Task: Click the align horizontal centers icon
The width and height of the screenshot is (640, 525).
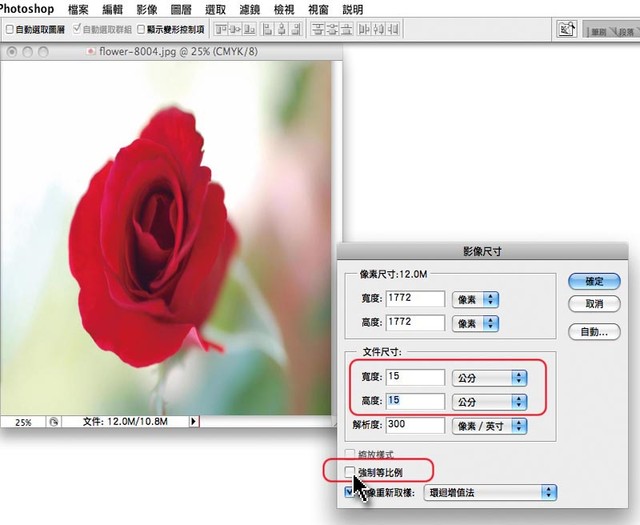Action: click(x=282, y=29)
